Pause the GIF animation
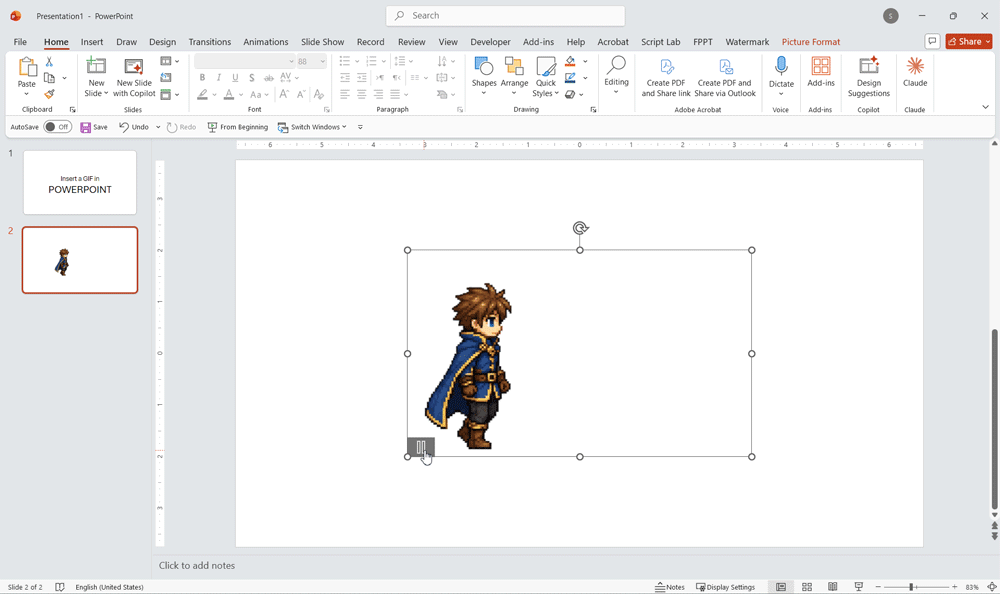The image size is (1000, 594). tap(420, 447)
